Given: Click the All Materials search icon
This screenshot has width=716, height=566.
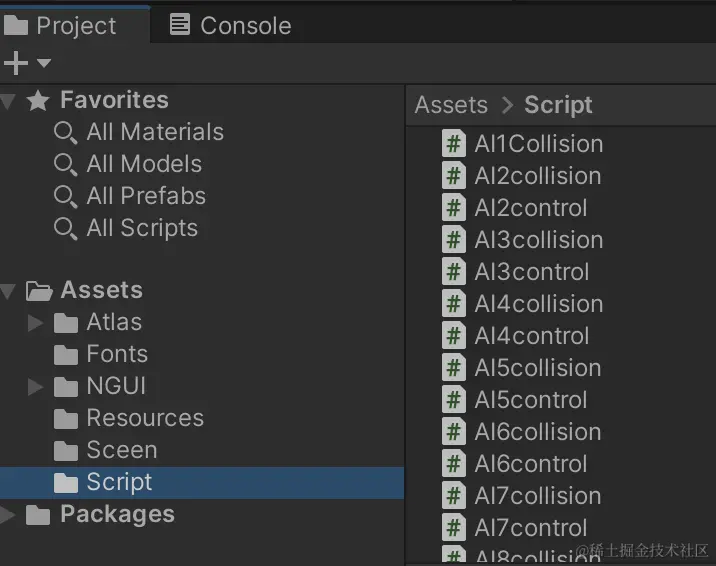Looking at the screenshot, I should [x=66, y=133].
